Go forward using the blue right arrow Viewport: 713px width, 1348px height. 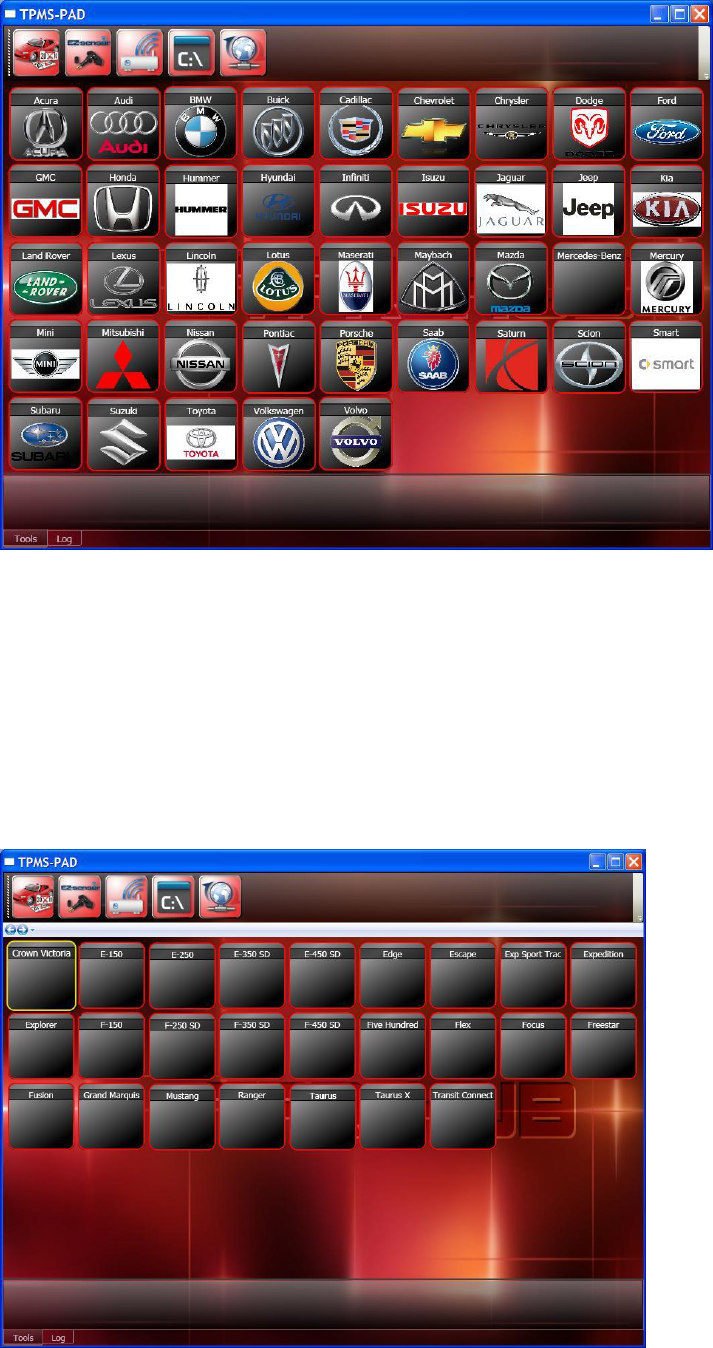22,930
